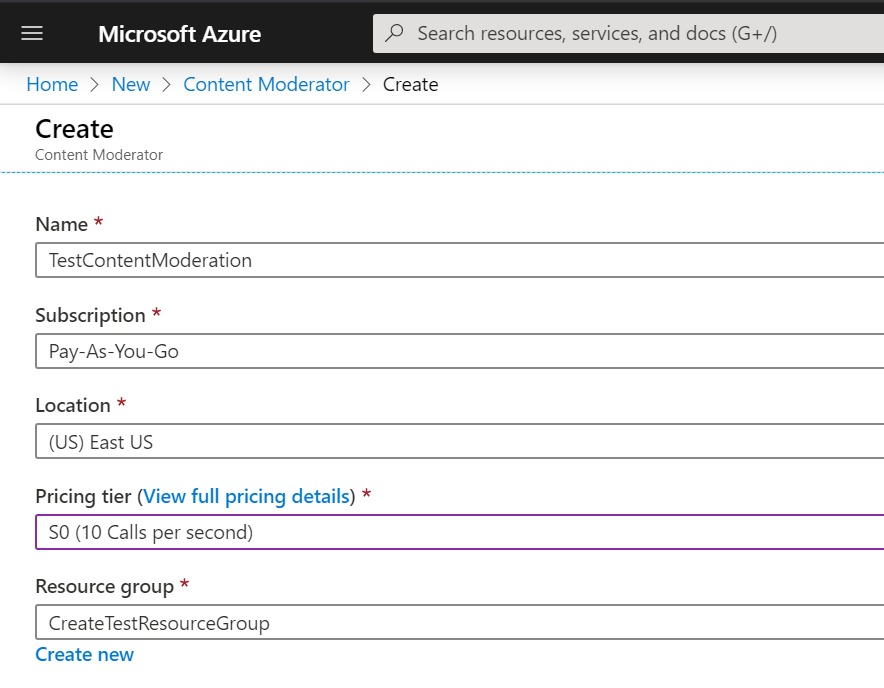Image resolution: width=884 pixels, height=688 pixels.
Task: Click the search magnifier icon
Action: [394, 33]
